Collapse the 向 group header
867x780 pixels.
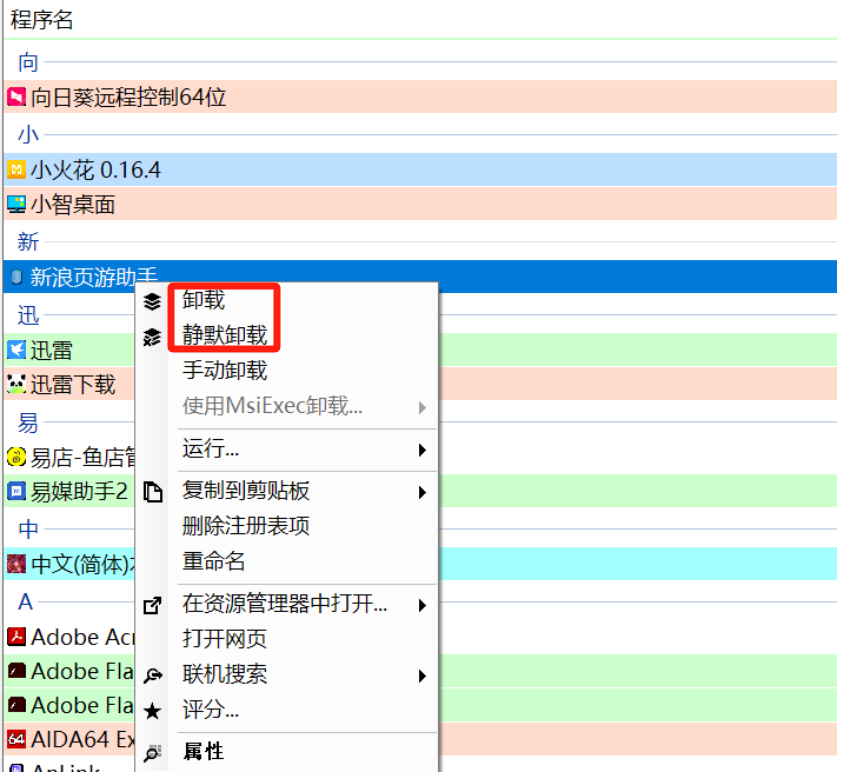coord(28,62)
